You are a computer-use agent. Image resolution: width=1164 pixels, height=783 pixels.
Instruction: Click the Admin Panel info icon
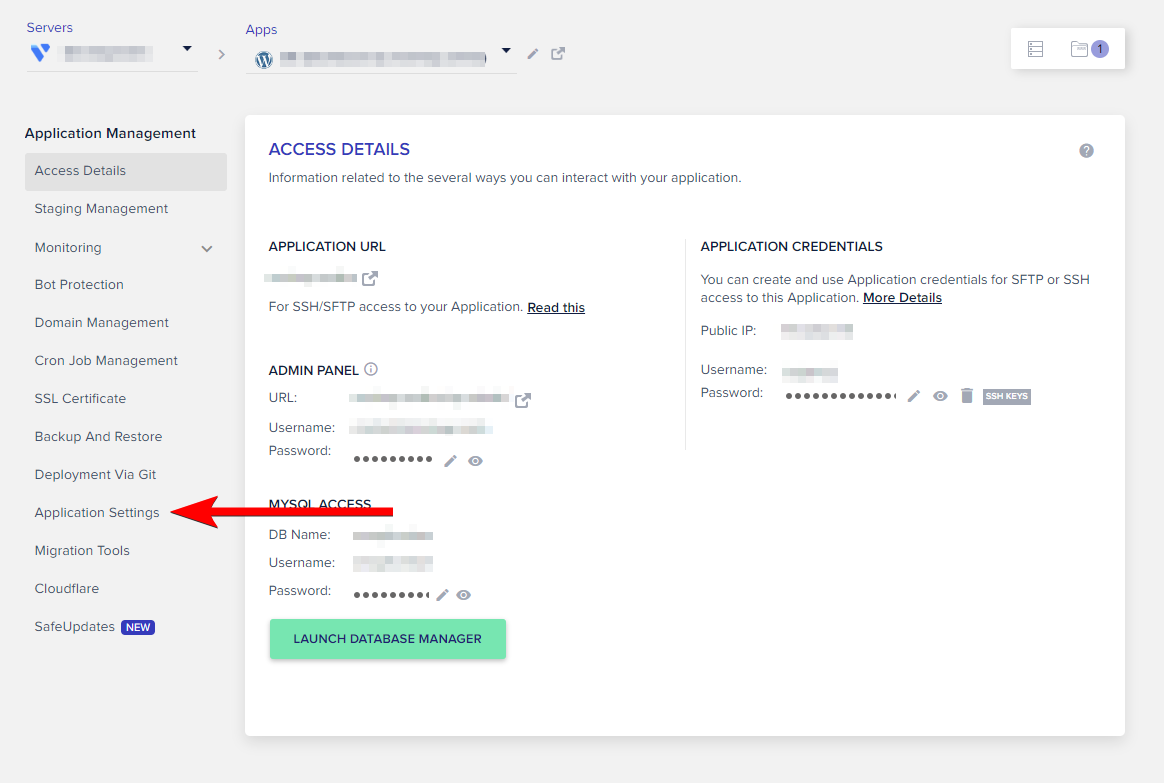pyautogui.click(x=370, y=369)
